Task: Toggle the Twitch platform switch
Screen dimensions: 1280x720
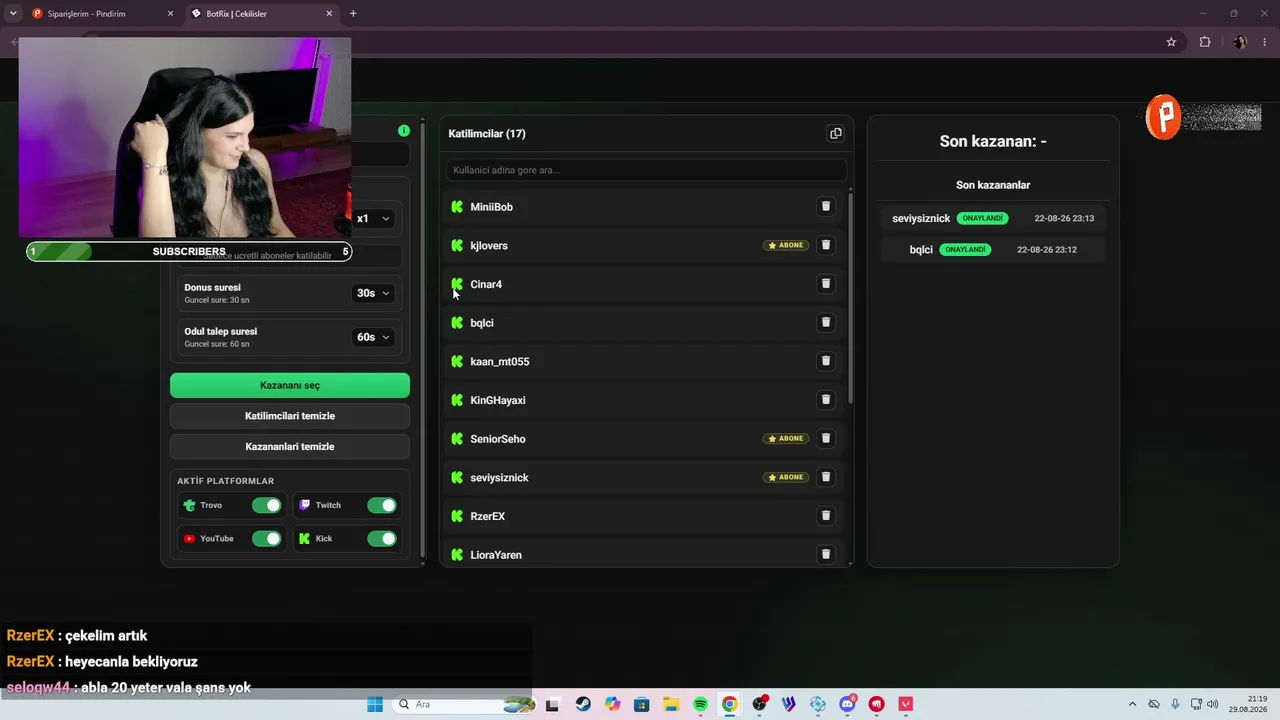Action: (382, 505)
